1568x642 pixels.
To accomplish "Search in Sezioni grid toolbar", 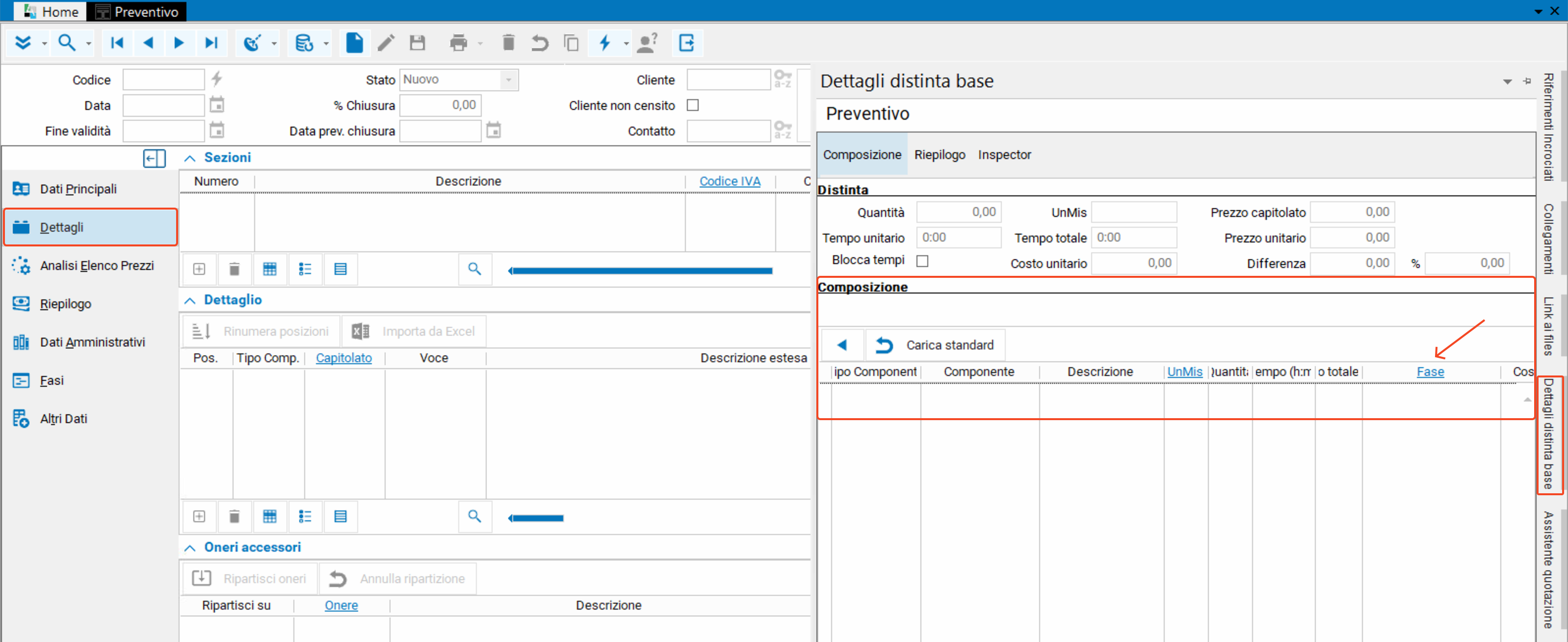I will 475,268.
